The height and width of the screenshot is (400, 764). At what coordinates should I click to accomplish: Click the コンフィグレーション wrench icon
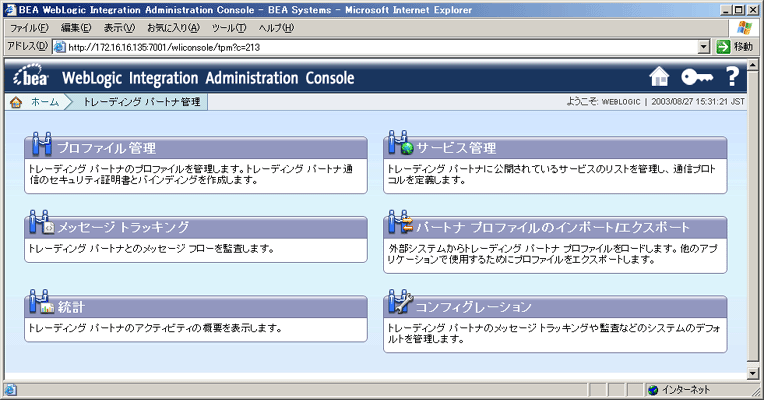(401, 302)
